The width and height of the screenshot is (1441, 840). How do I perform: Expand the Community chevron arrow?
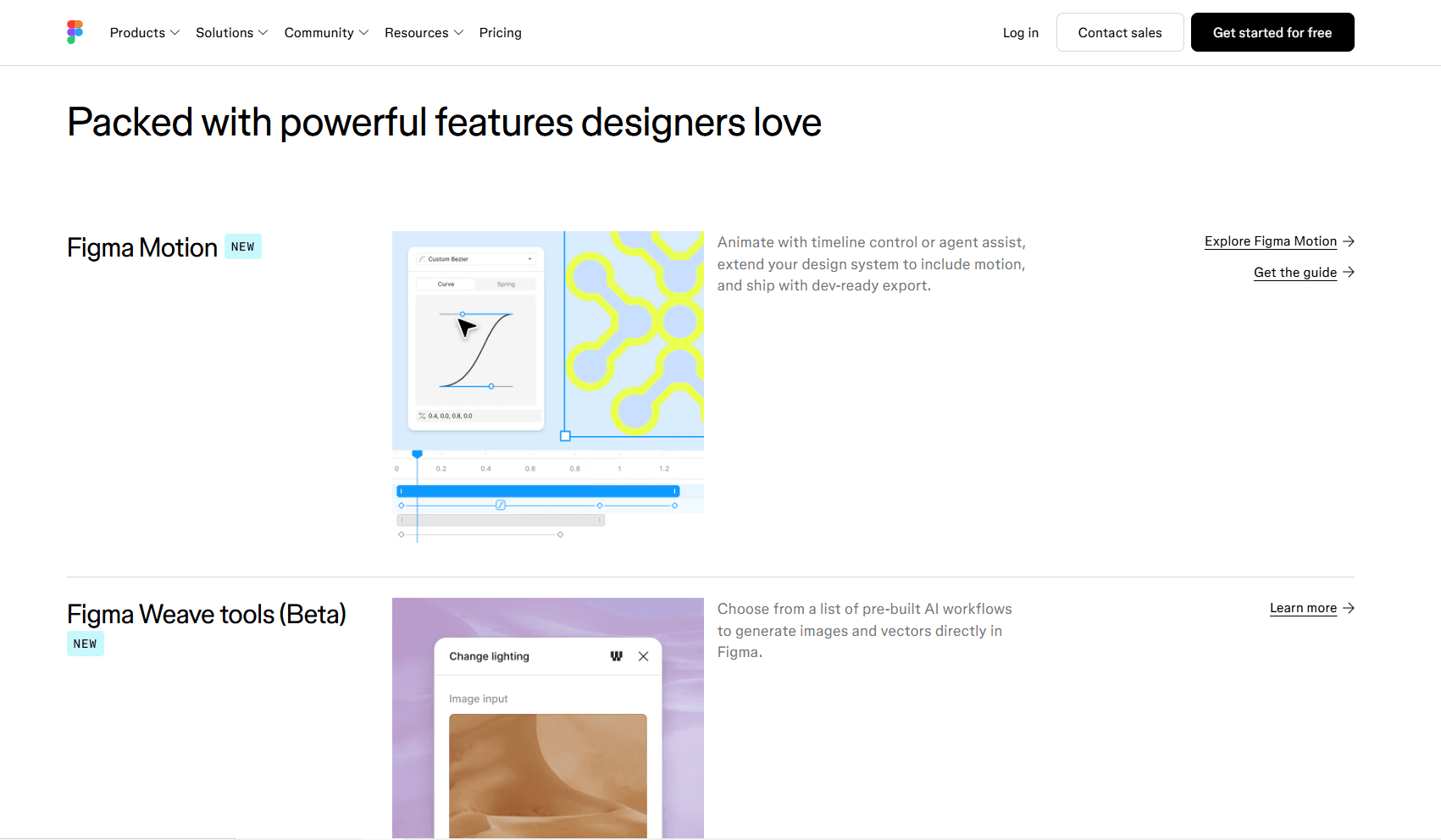(363, 33)
